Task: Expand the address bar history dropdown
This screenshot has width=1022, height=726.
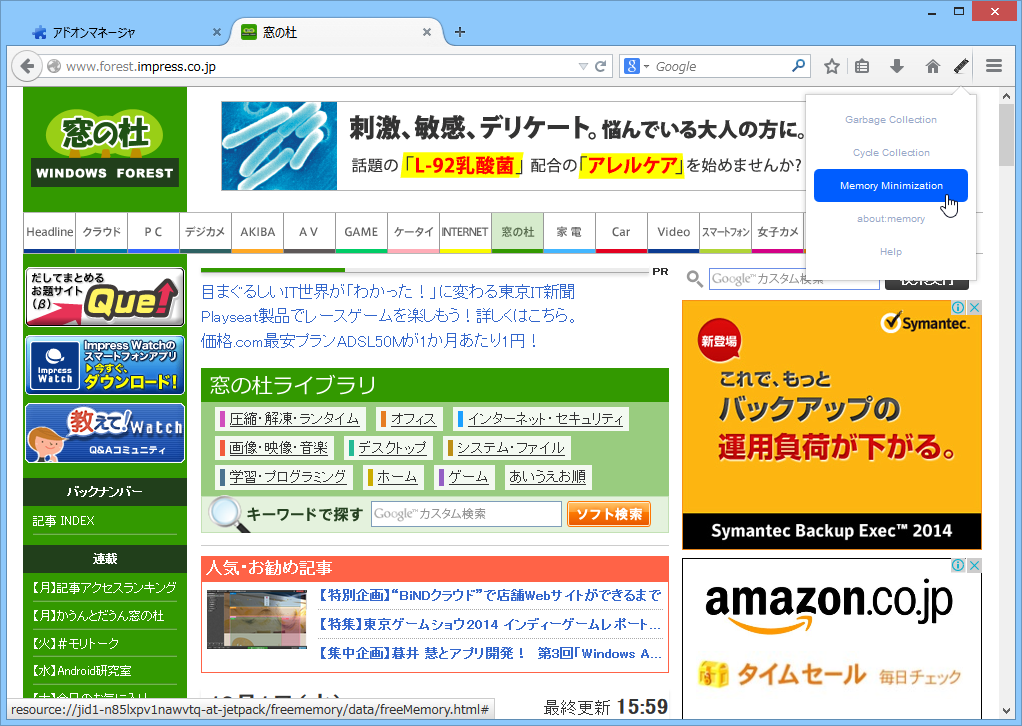Action: [x=583, y=66]
